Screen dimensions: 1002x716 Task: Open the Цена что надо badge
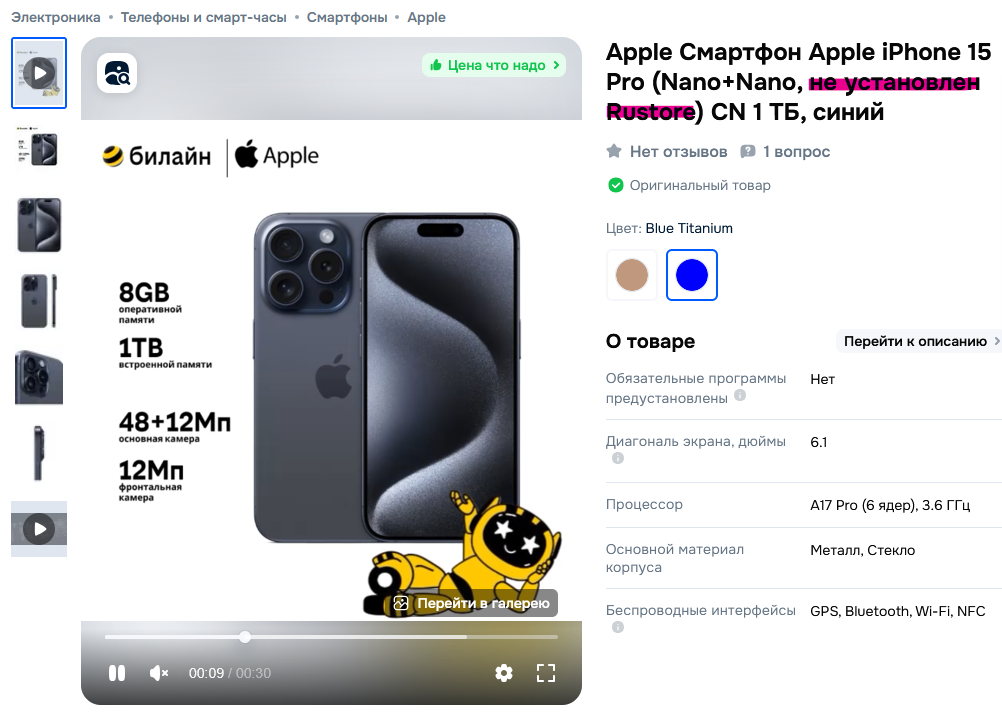(x=494, y=65)
